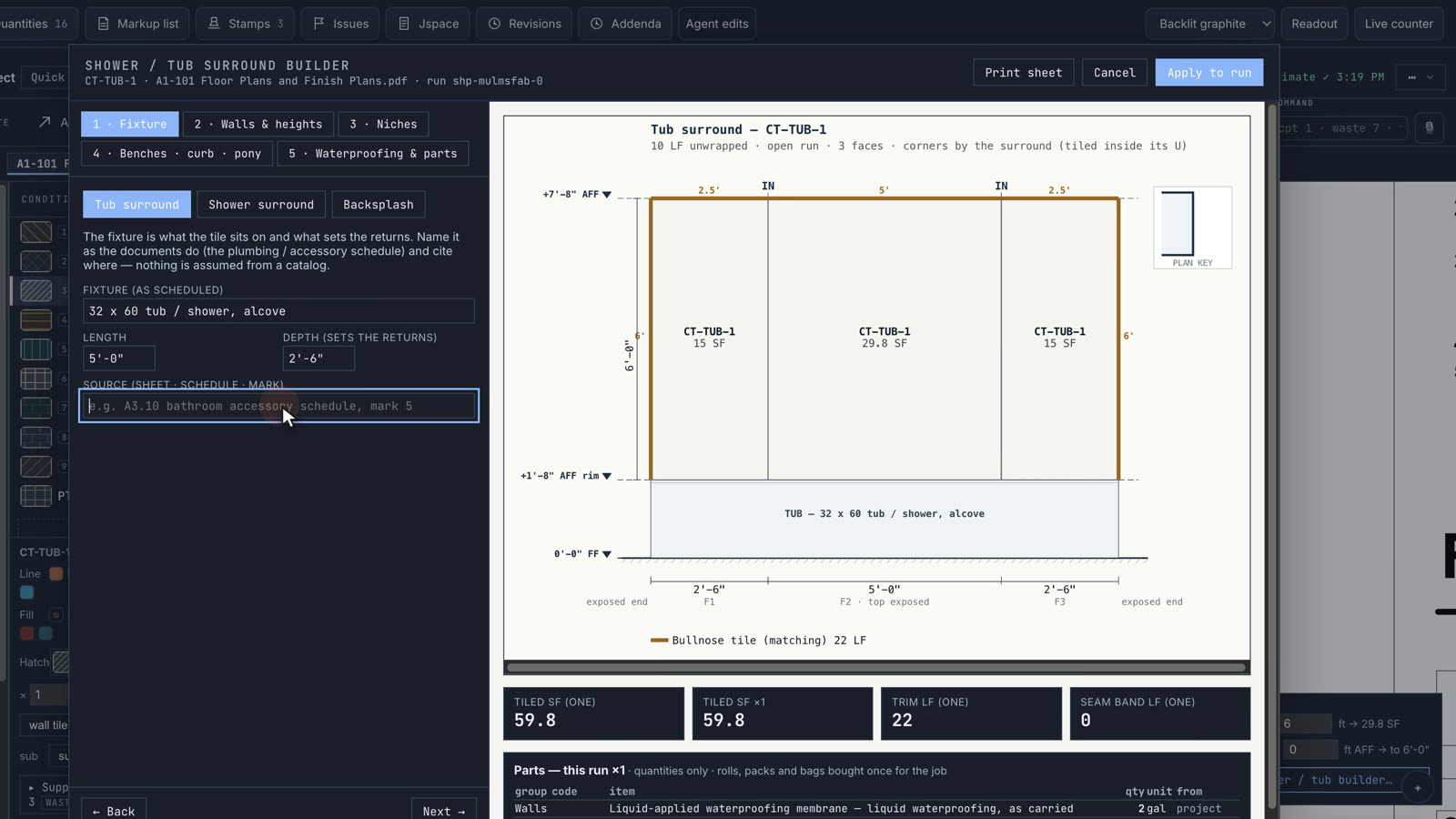Cancel the surround builder
This screenshot has width=1456, height=819.
point(1114,73)
